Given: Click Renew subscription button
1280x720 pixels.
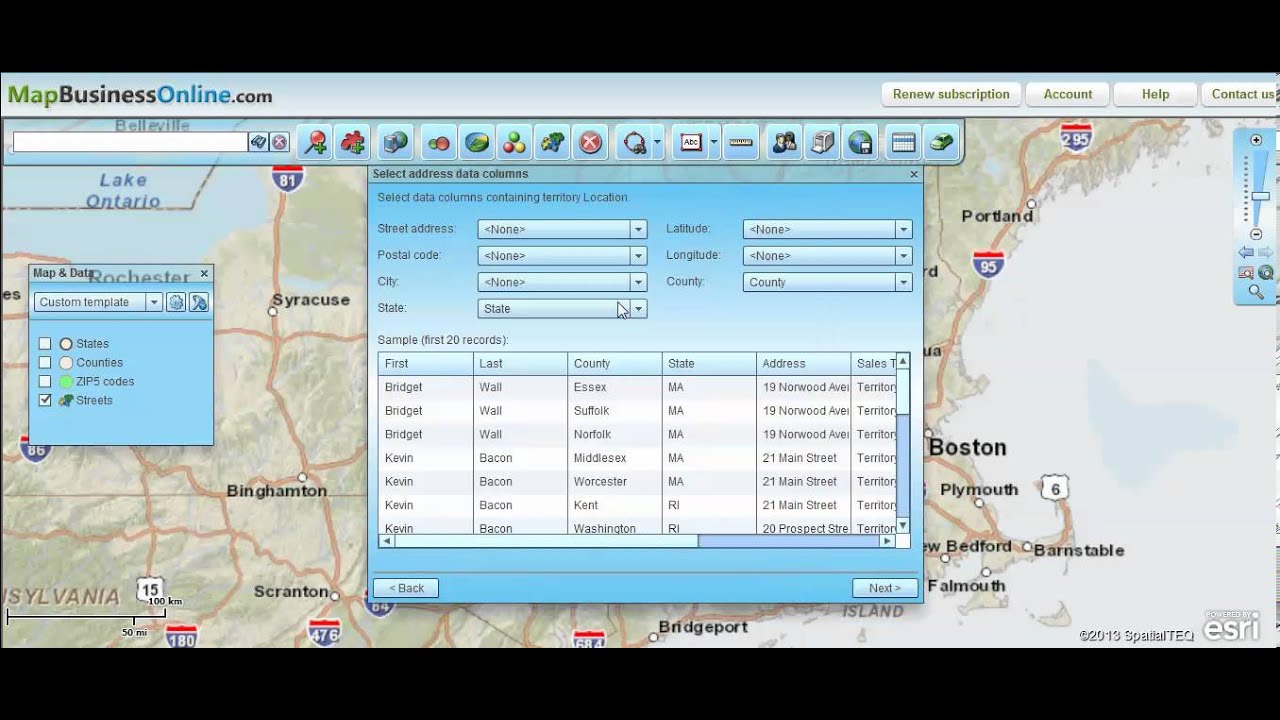Looking at the screenshot, I should pos(951,94).
